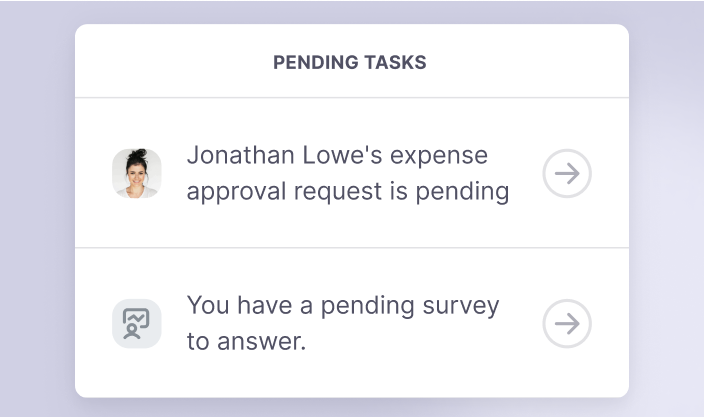The height and width of the screenshot is (417, 704).
Task: Click "You have a pending survey" line
Action: click(343, 305)
